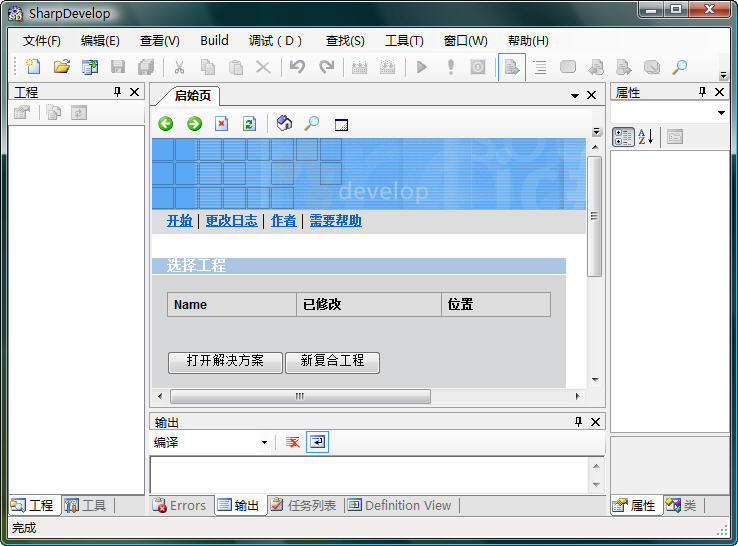Click the 打开解决方案 button
The height and width of the screenshot is (546, 738).
click(225, 362)
